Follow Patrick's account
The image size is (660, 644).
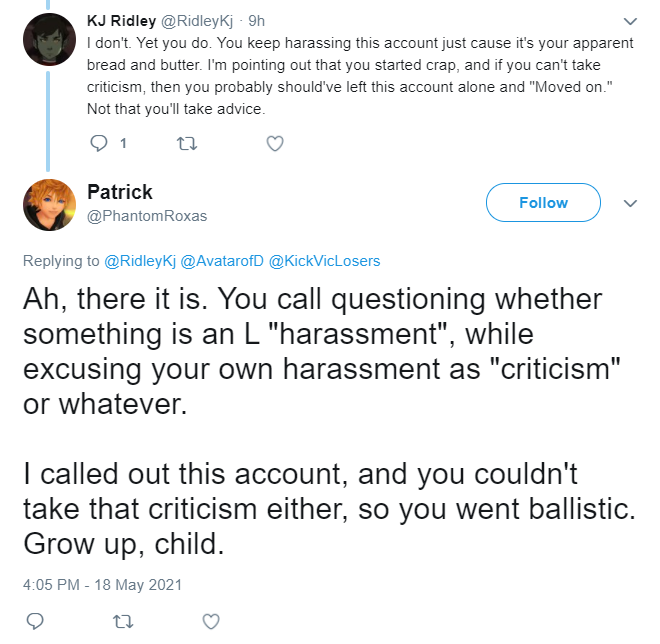tap(543, 202)
